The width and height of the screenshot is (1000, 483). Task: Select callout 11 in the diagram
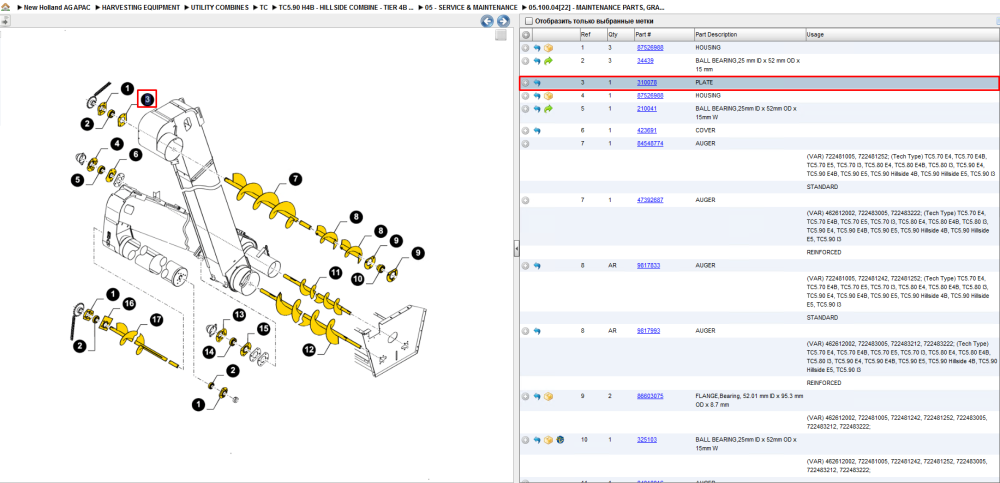tap(335, 272)
